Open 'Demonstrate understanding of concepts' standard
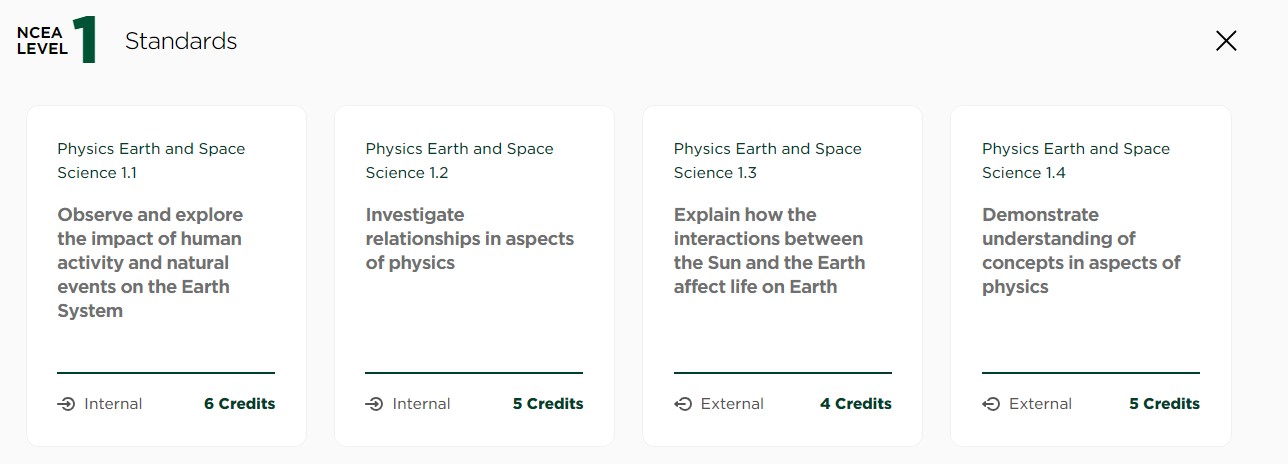 coord(1081,251)
